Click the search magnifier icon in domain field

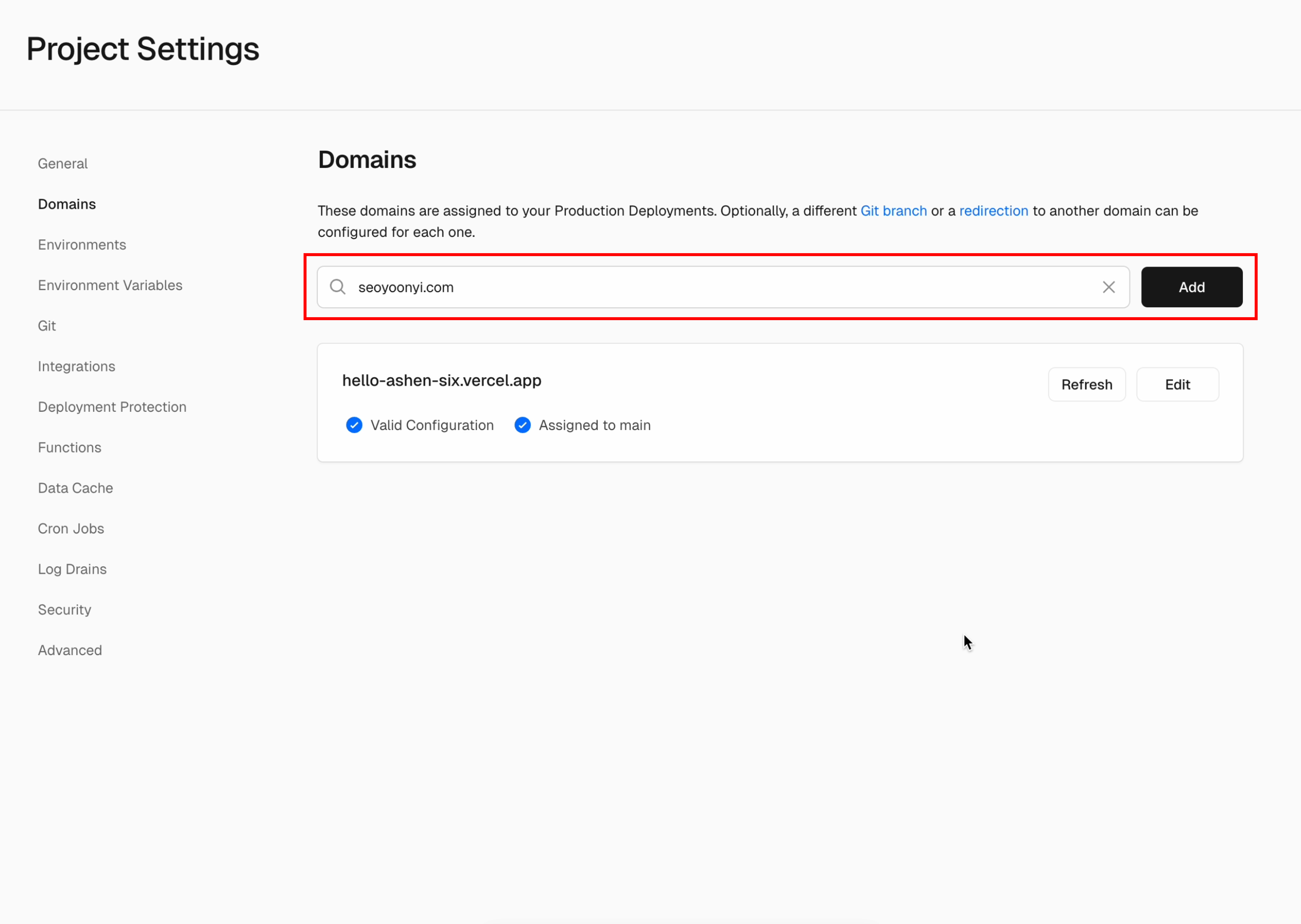[338, 287]
